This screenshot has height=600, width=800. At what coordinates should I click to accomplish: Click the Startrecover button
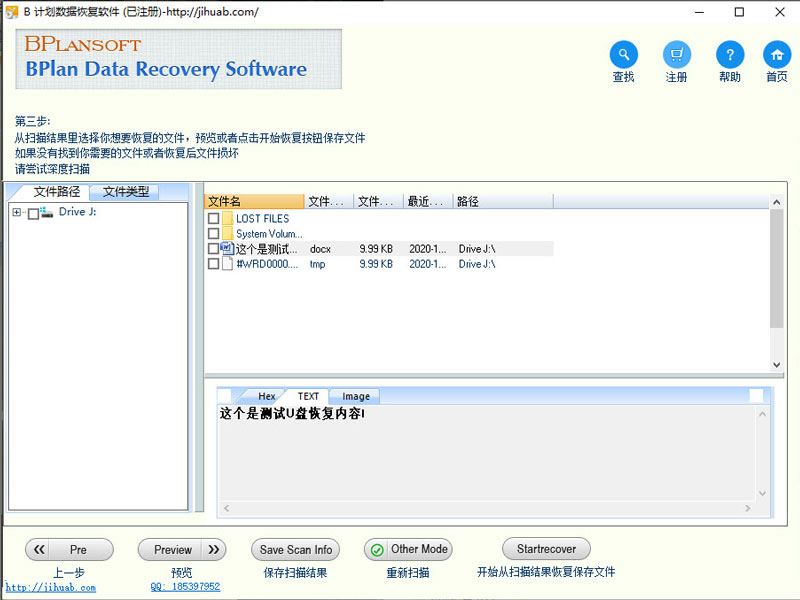(546, 549)
